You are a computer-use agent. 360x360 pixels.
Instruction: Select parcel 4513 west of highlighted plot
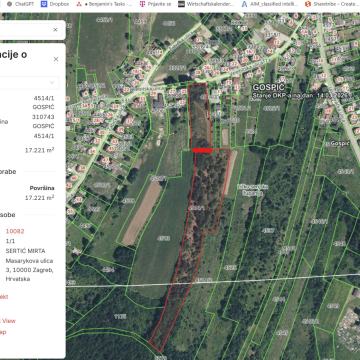coord(163,238)
